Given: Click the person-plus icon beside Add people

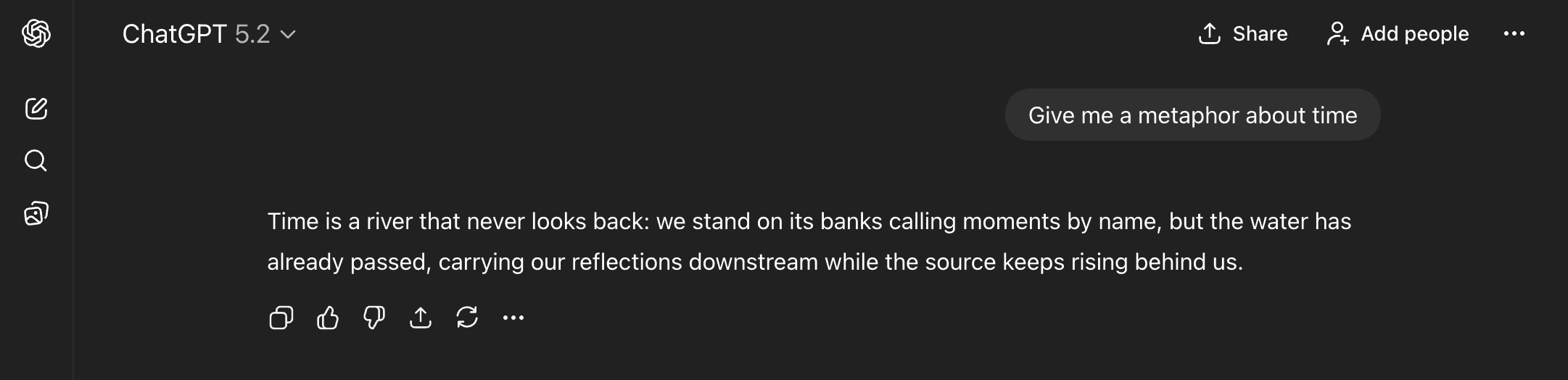Looking at the screenshot, I should [1337, 33].
